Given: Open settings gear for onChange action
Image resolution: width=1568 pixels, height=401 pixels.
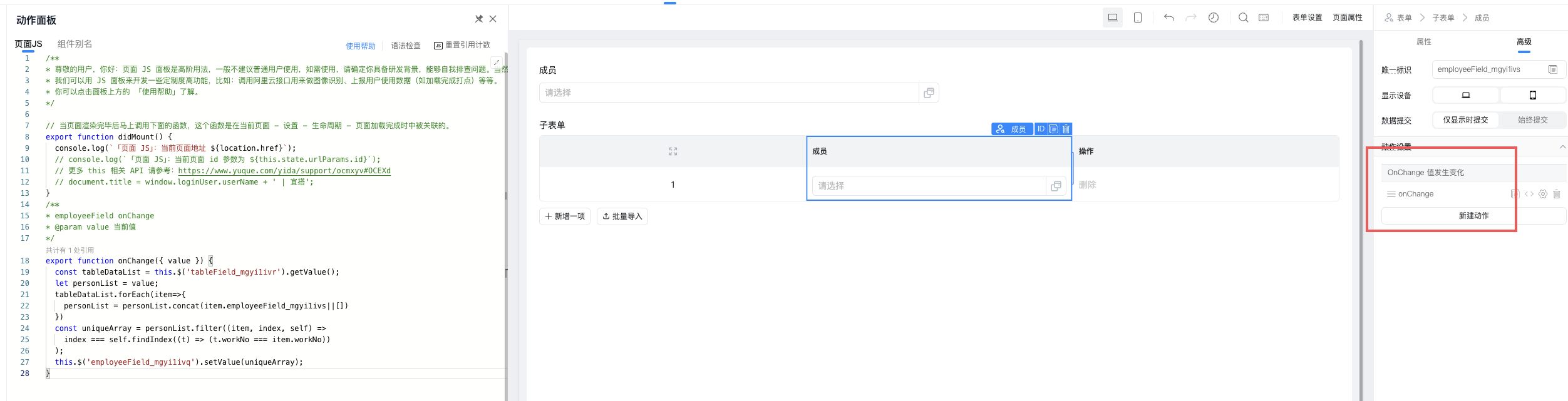Looking at the screenshot, I should point(1543,194).
